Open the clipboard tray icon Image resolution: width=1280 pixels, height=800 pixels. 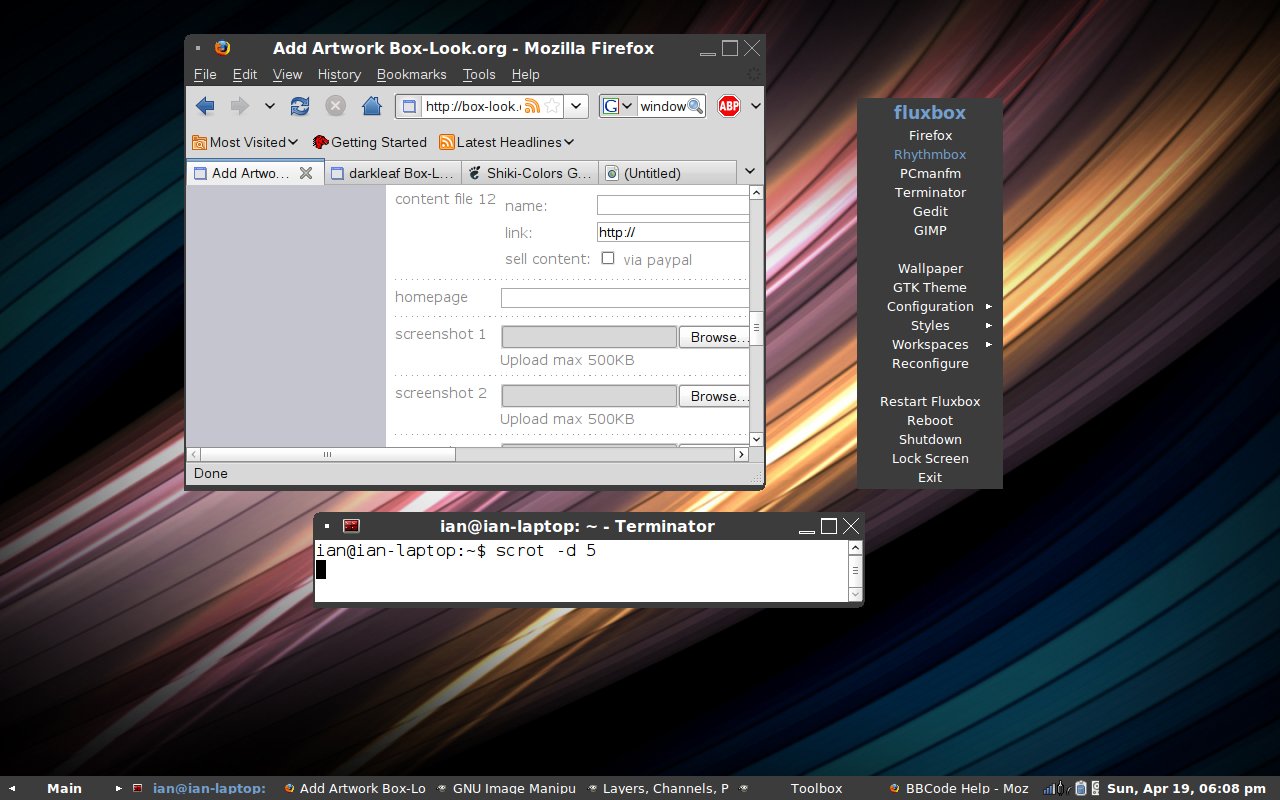1080,788
